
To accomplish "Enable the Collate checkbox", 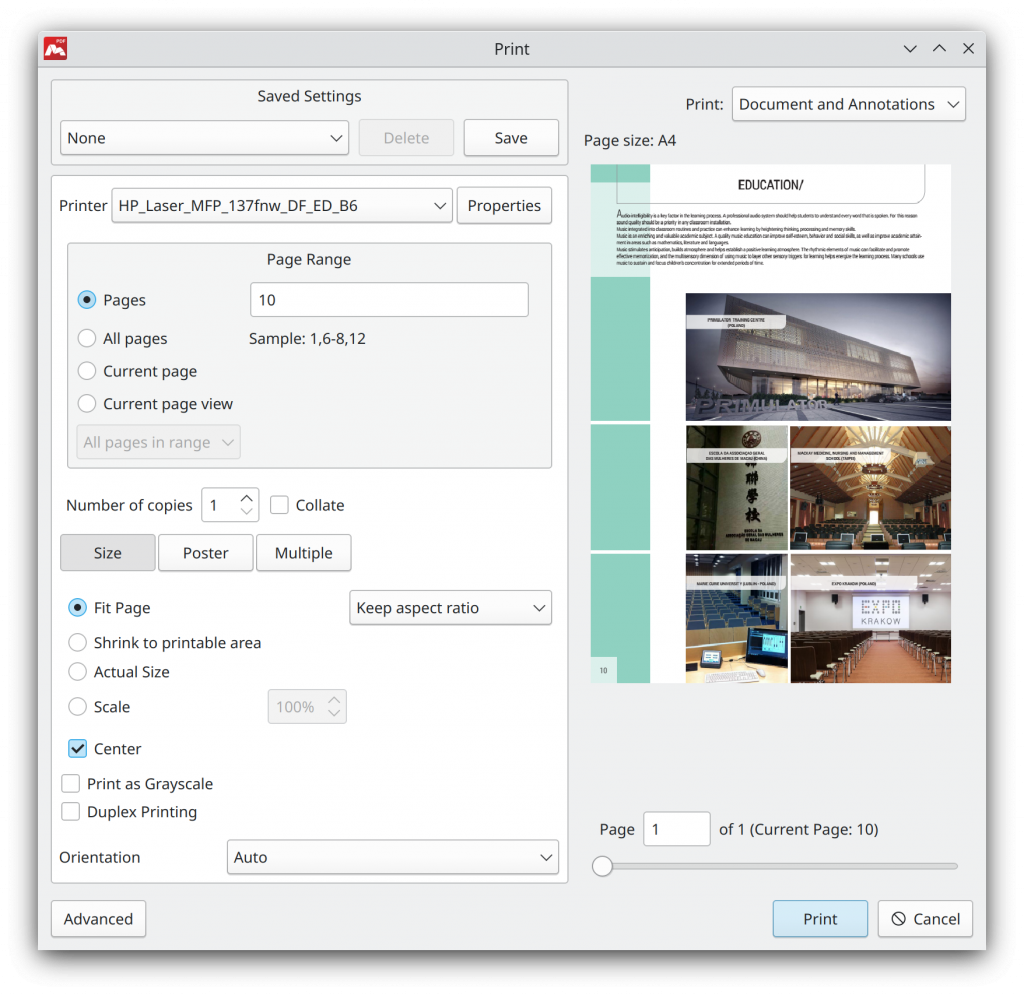I will coord(279,505).
